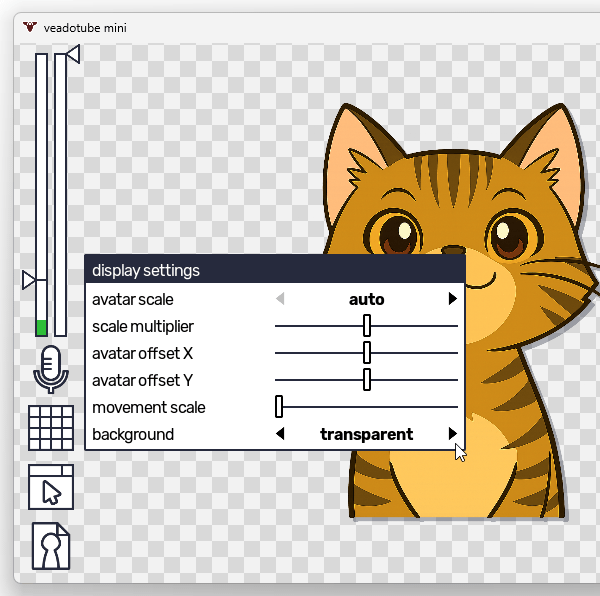Viewport: 600px width, 596px height.
Task: Click the avatar offset X slider handle
Action: coord(367,353)
